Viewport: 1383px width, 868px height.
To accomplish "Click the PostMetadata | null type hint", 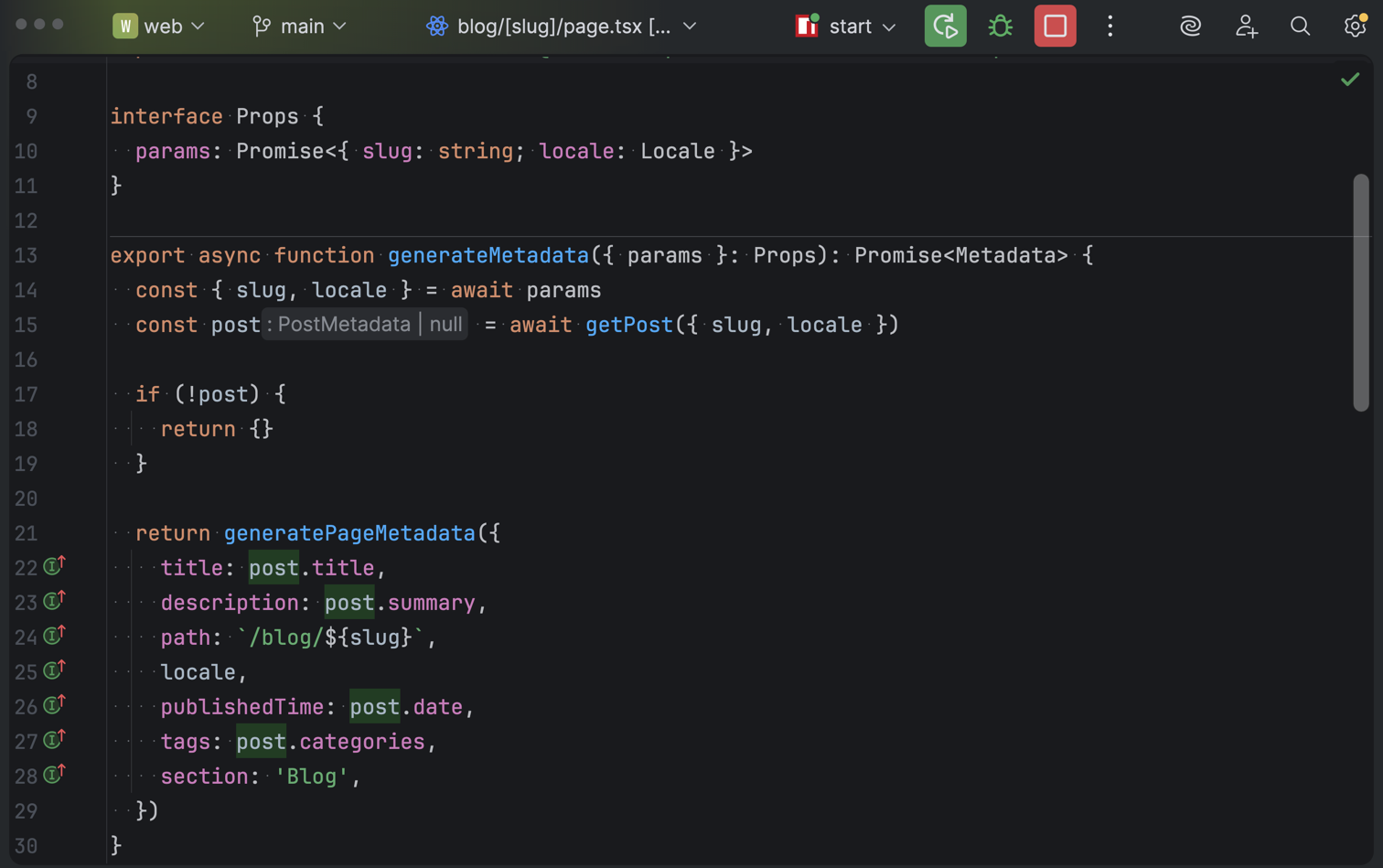I will [x=365, y=325].
